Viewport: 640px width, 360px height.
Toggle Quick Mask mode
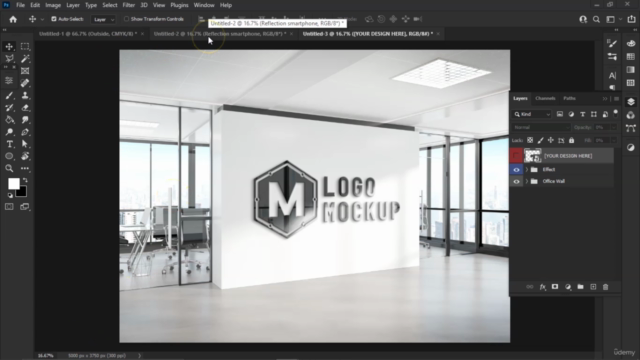tap(9, 207)
